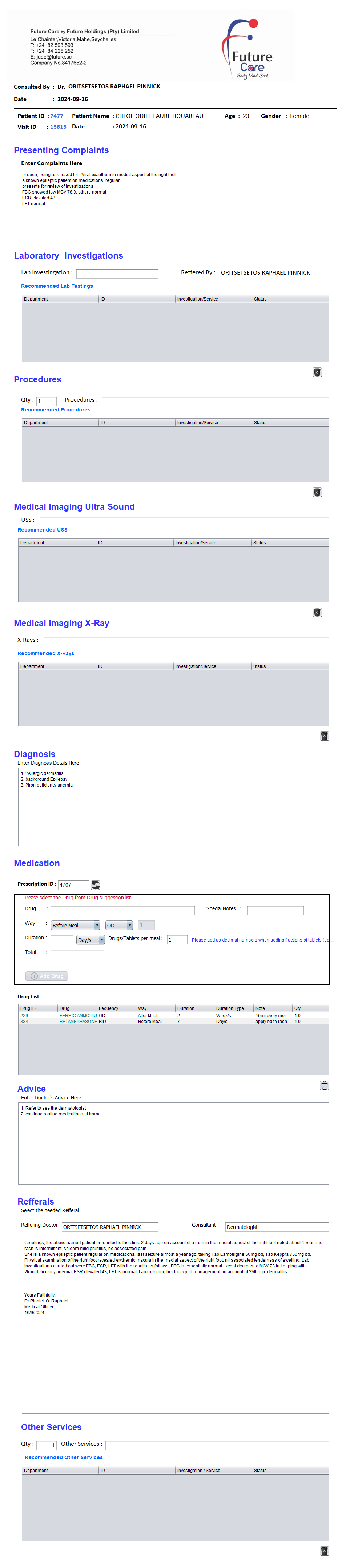
Task: Open Patient ID 7477 link
Action: tap(57, 116)
